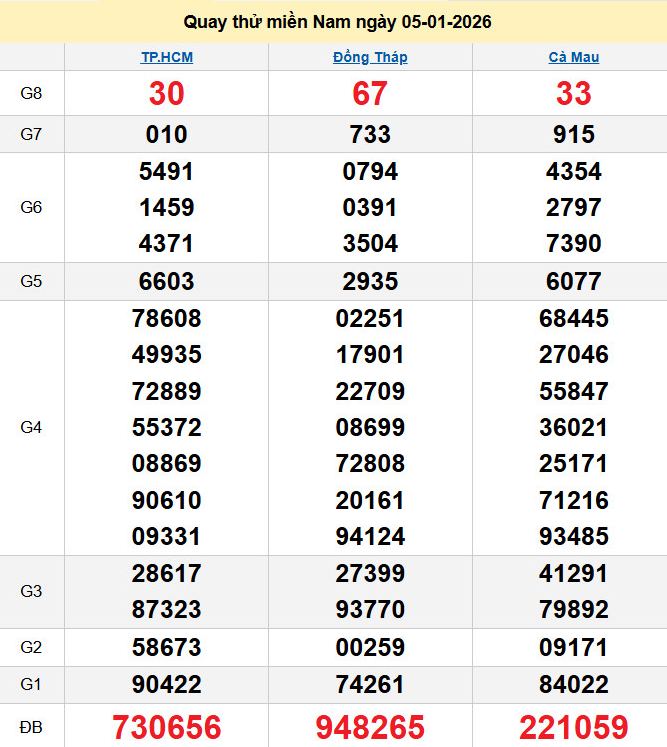Click G5 result 6077 for Cà Mau
The width and height of the screenshot is (667, 747).
pyautogui.click(x=574, y=282)
